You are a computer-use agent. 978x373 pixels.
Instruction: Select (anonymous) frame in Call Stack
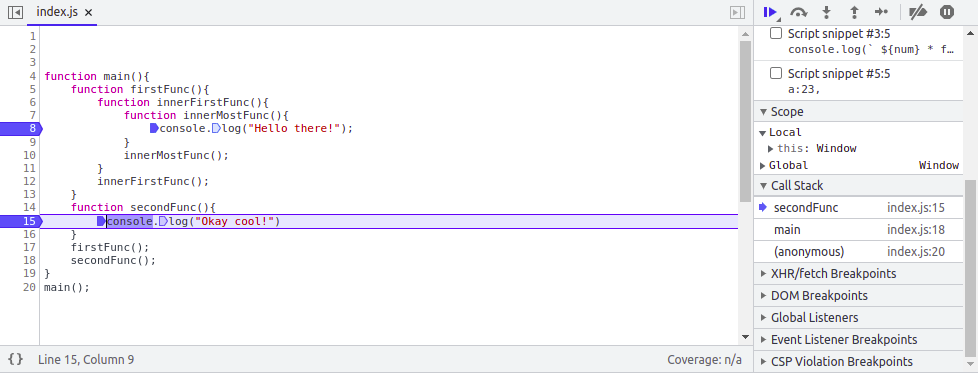(x=859, y=251)
